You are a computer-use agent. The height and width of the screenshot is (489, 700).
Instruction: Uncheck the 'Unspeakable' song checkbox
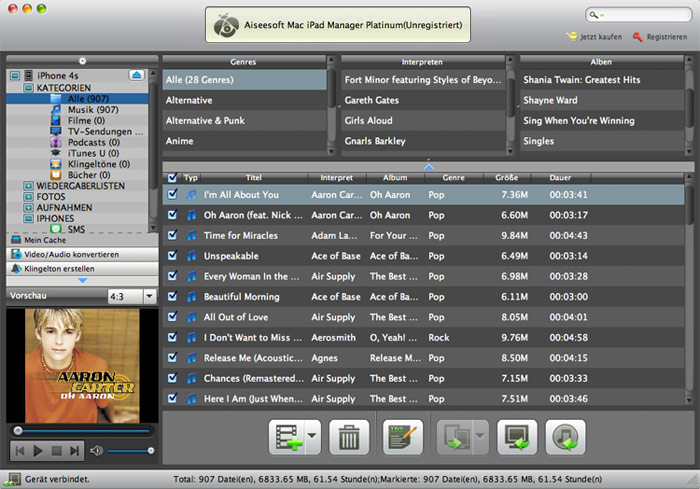[x=173, y=255]
